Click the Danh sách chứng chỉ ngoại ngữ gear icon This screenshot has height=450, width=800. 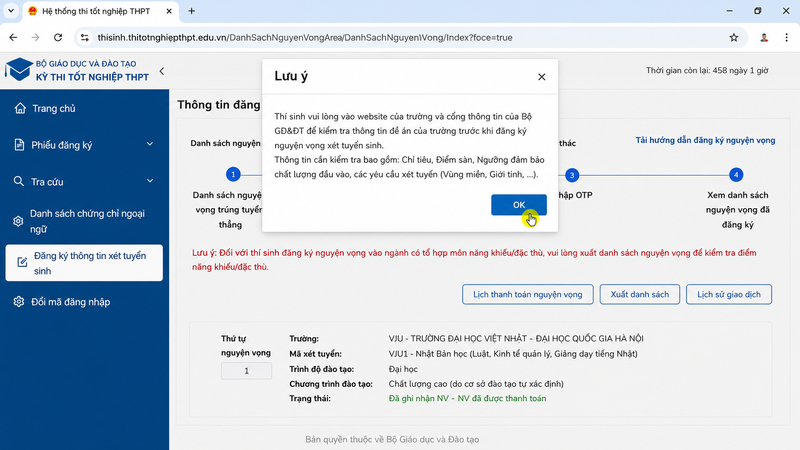point(18,221)
